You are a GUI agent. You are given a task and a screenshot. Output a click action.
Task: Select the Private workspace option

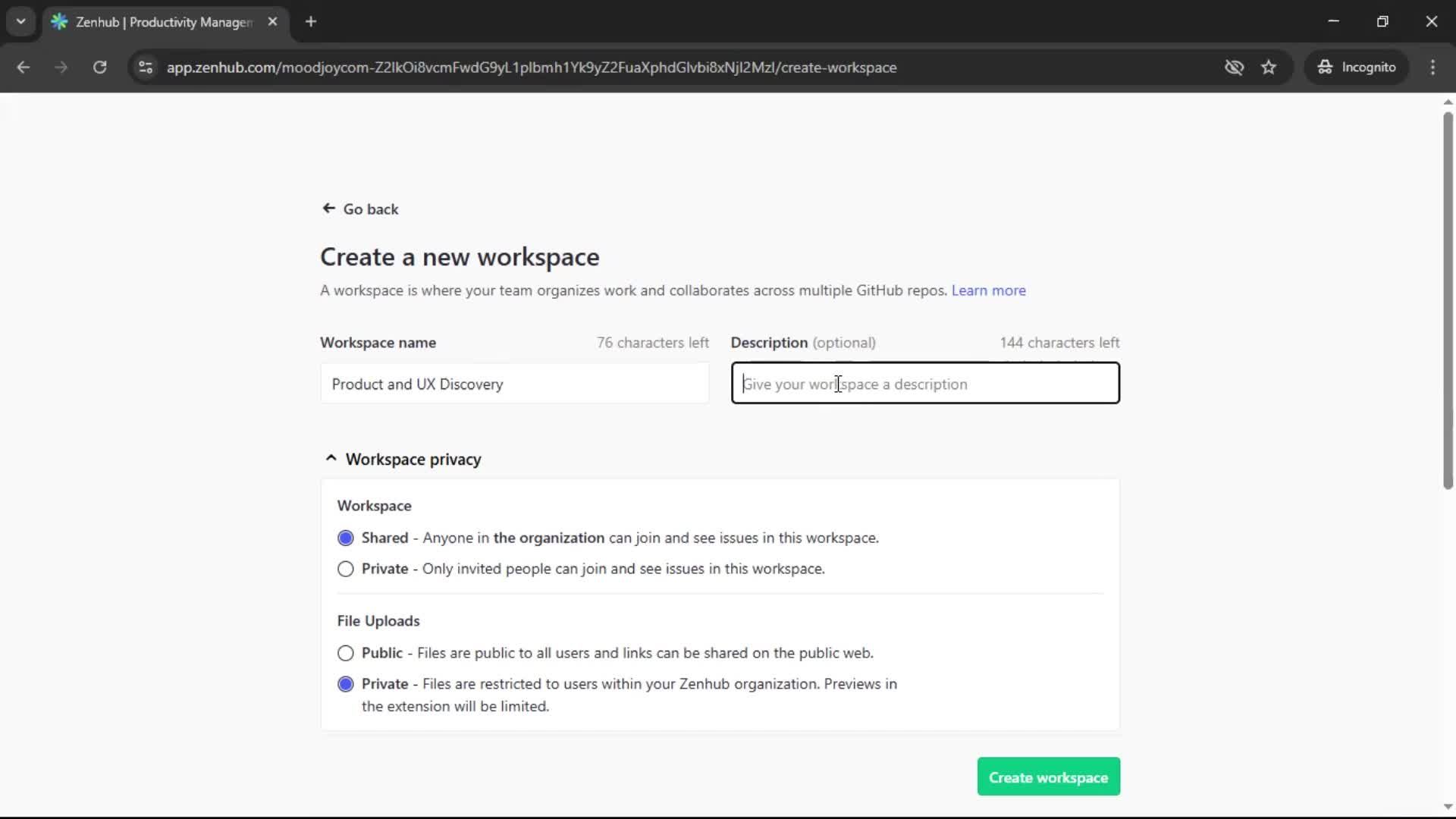pos(345,569)
